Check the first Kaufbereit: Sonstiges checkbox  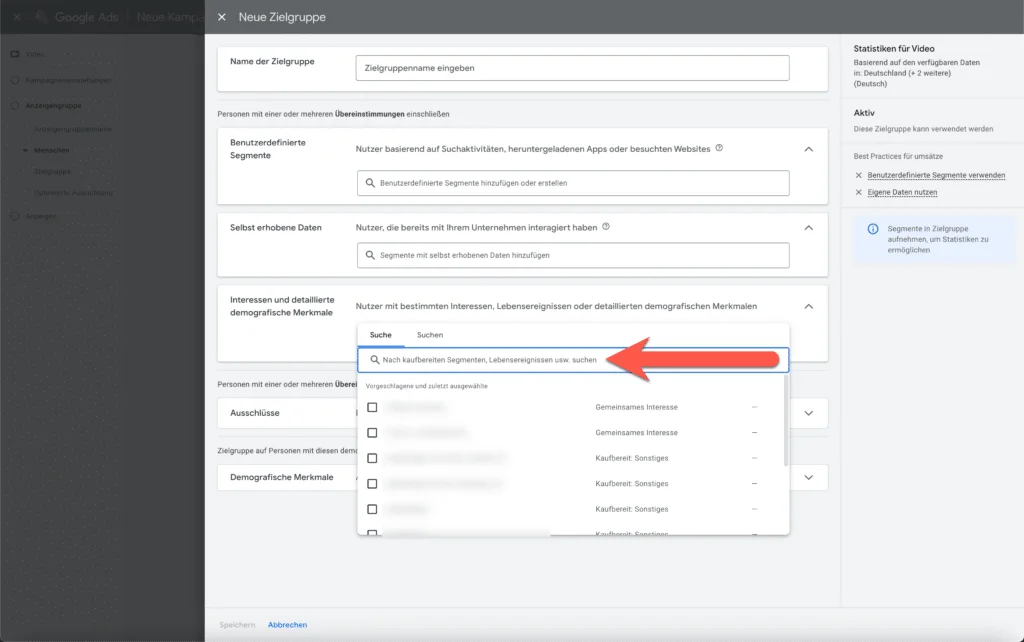point(372,458)
